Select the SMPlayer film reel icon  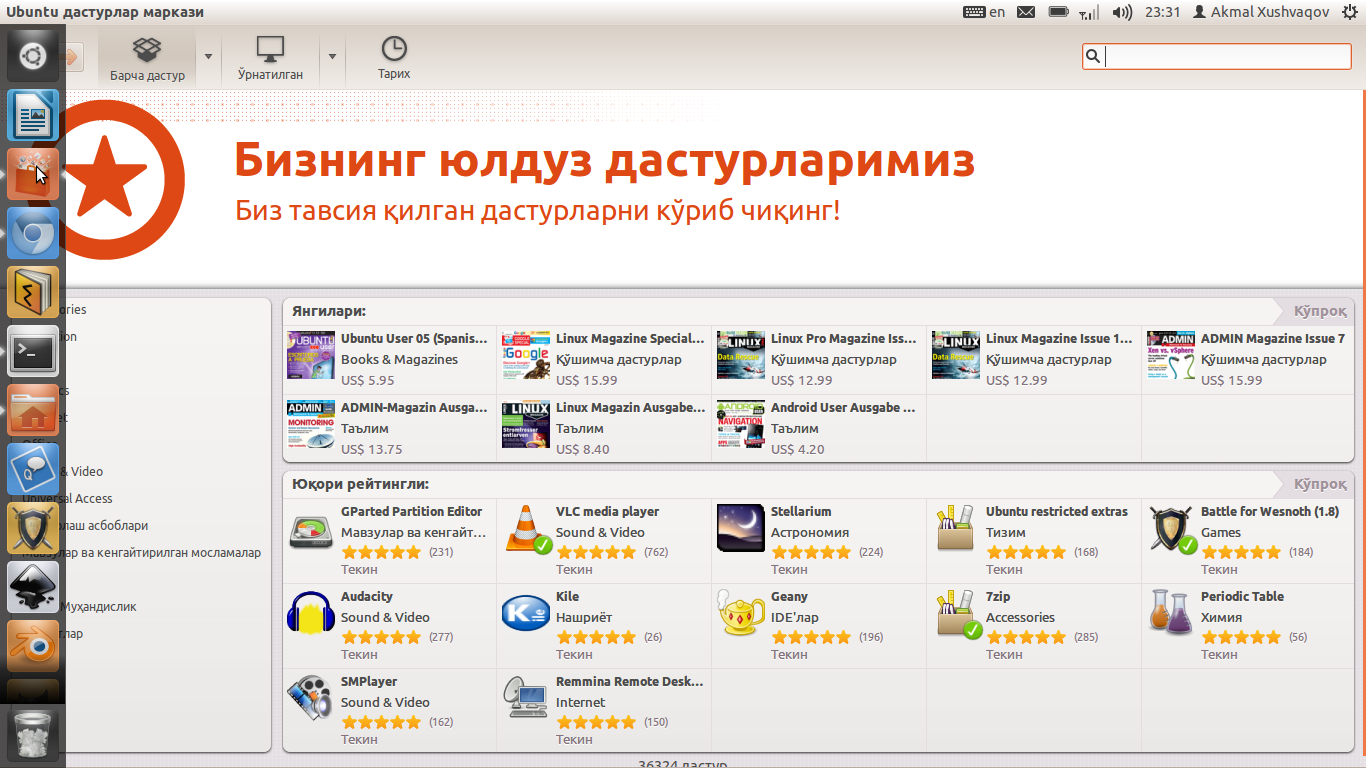[x=311, y=698]
